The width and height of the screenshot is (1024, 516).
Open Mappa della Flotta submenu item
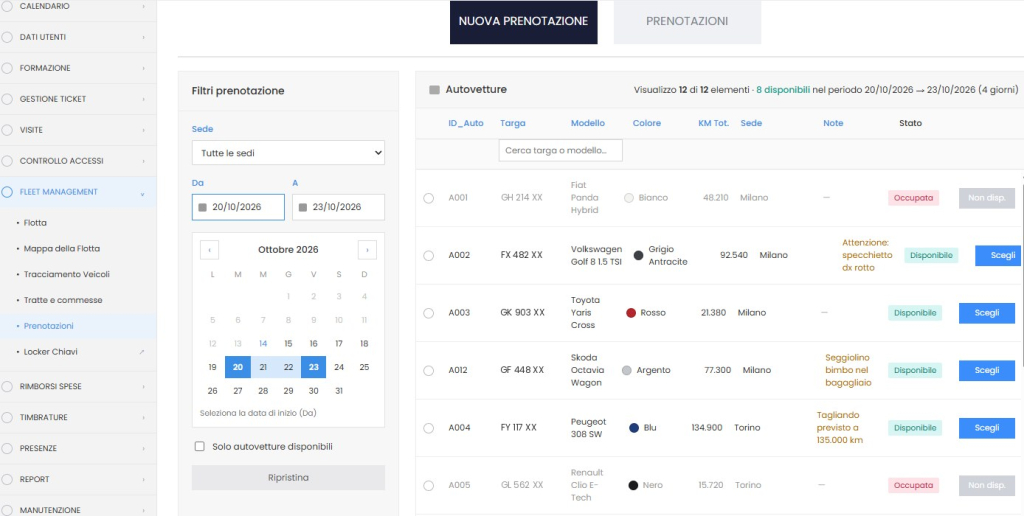tap(61, 249)
